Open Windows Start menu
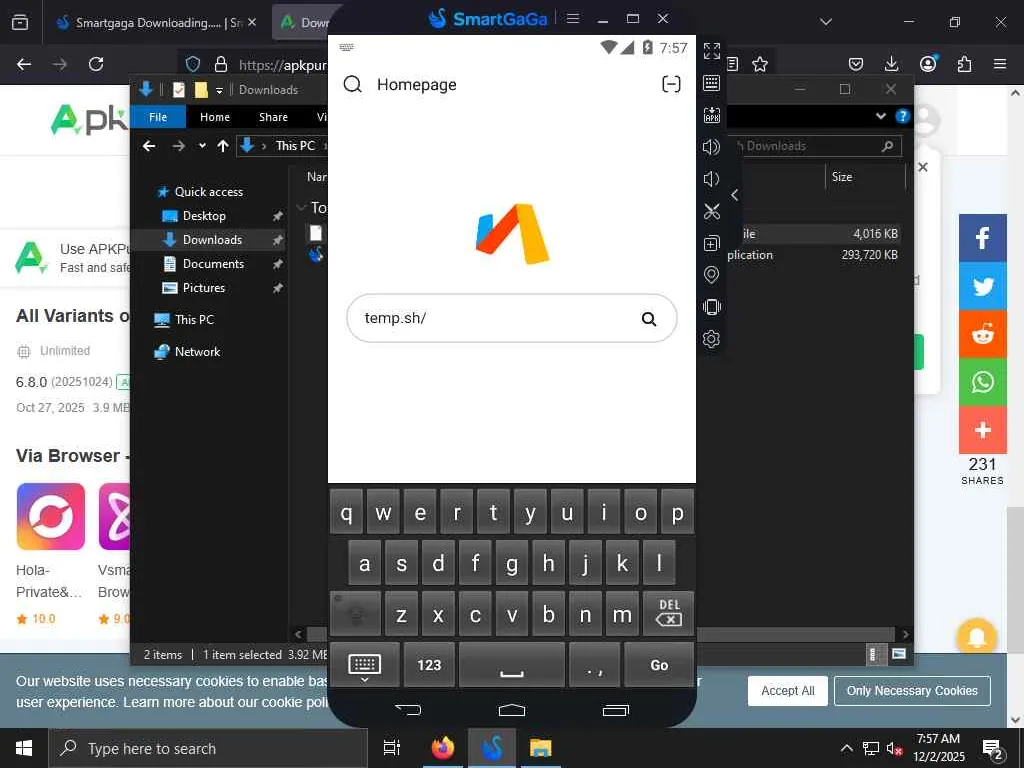This screenshot has width=1024, height=768. pos(24,748)
